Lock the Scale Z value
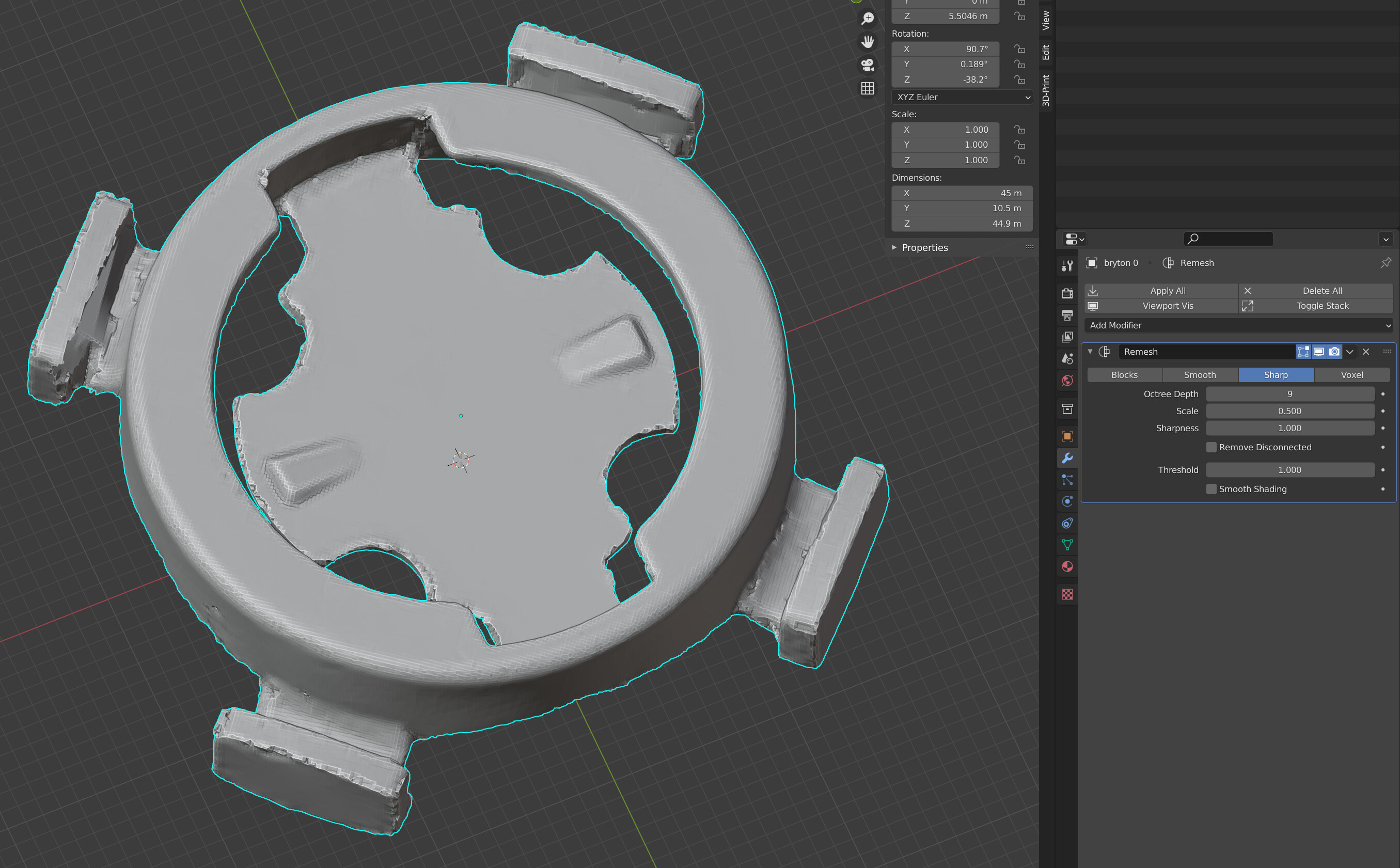1400x868 pixels. [x=1019, y=160]
